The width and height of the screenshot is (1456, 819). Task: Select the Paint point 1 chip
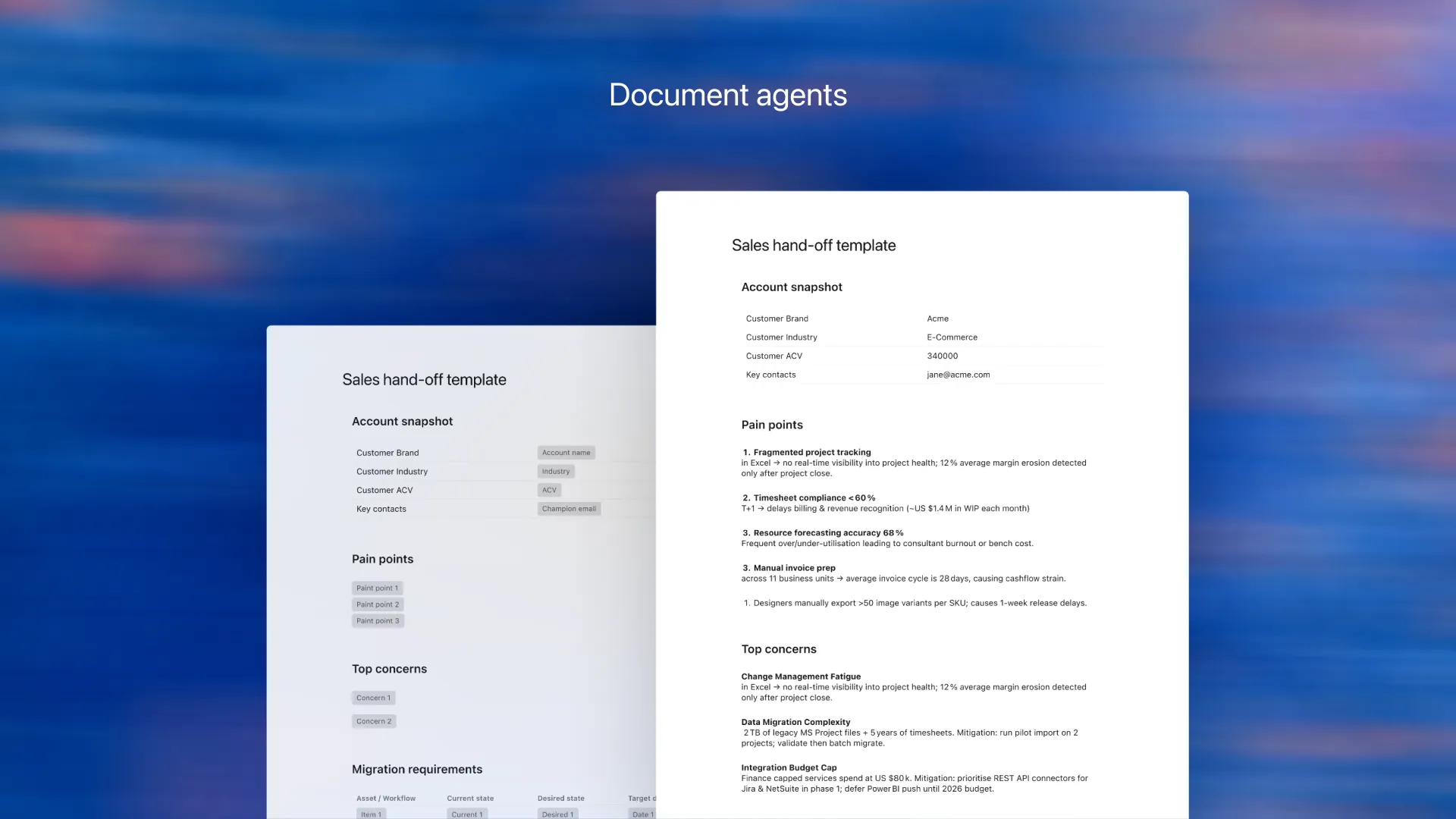click(377, 588)
